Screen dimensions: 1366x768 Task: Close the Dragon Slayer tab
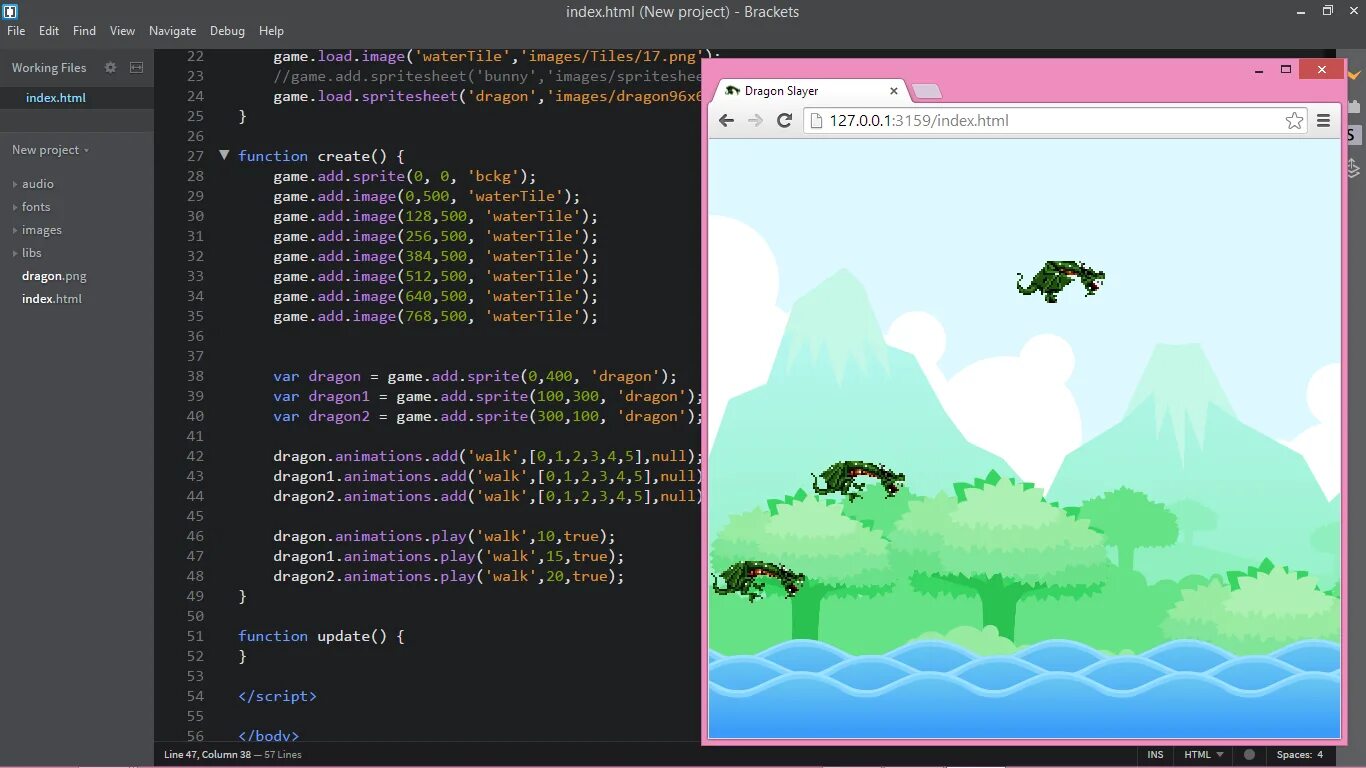point(894,91)
